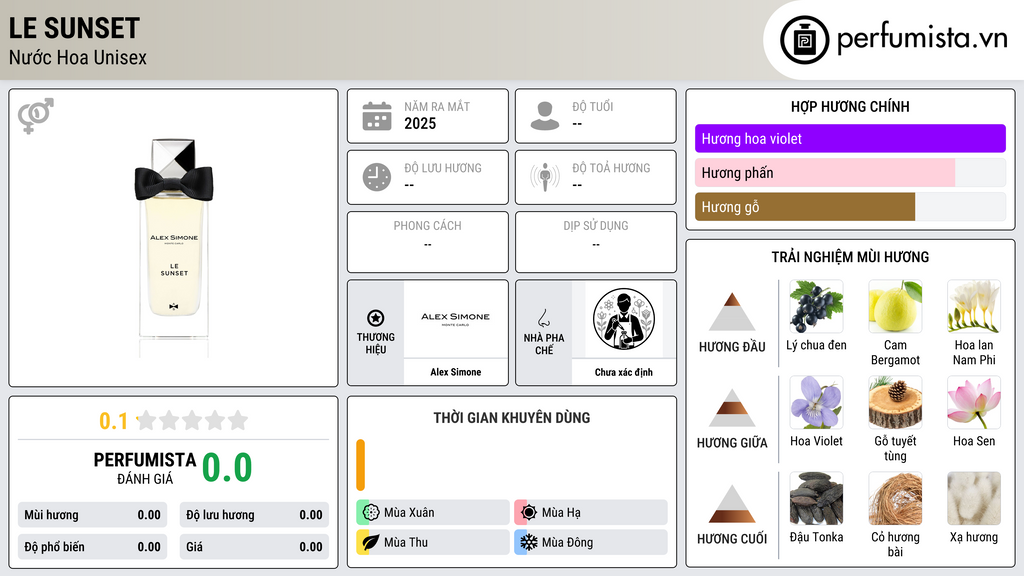Click the Mùa Đông snowflake icon
The image size is (1024, 576).
click(529, 542)
